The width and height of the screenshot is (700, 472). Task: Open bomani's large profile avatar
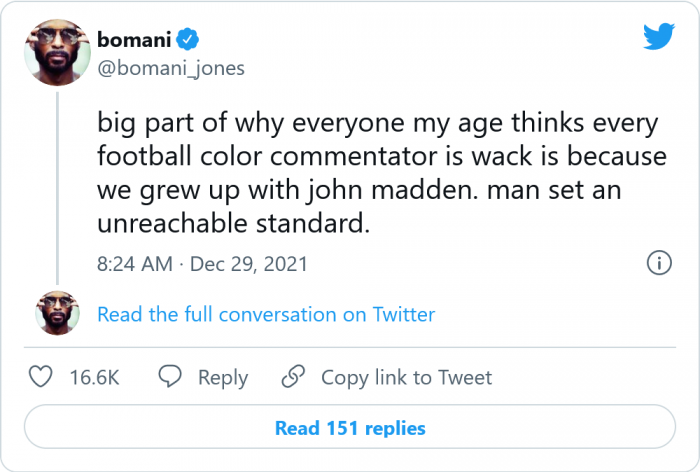pyautogui.click(x=56, y=53)
